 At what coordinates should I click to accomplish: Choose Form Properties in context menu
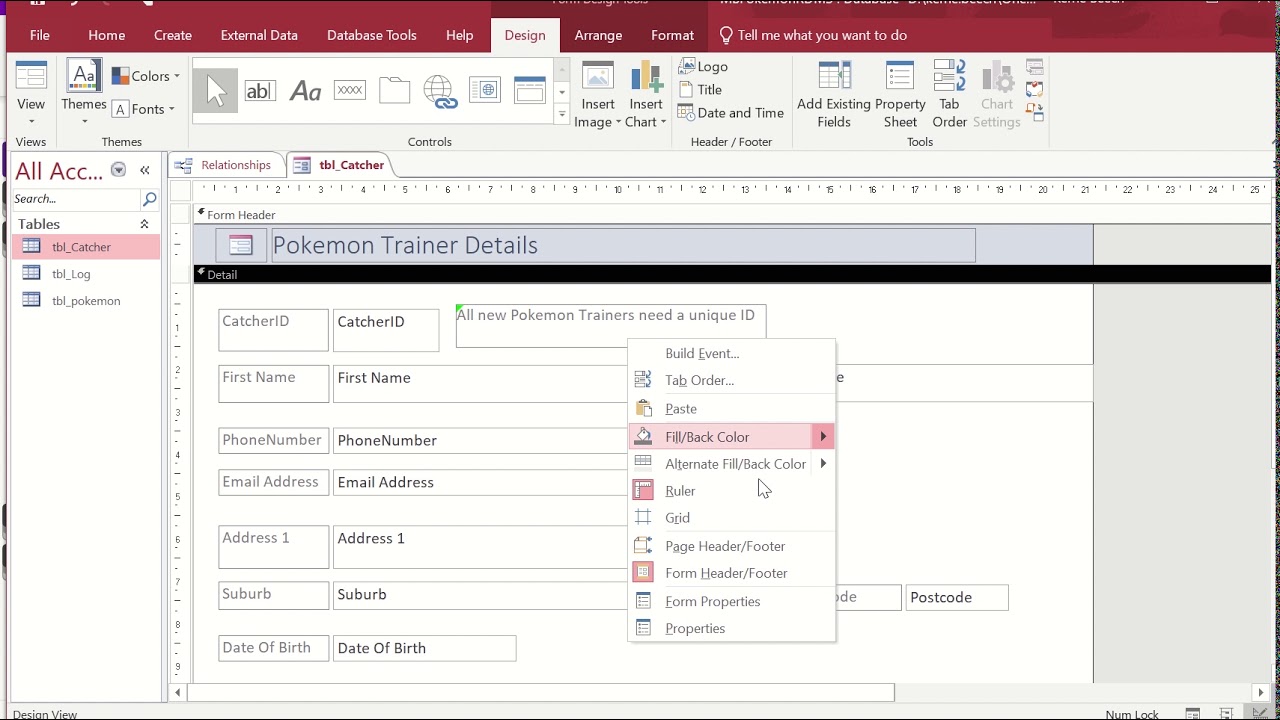731,601
